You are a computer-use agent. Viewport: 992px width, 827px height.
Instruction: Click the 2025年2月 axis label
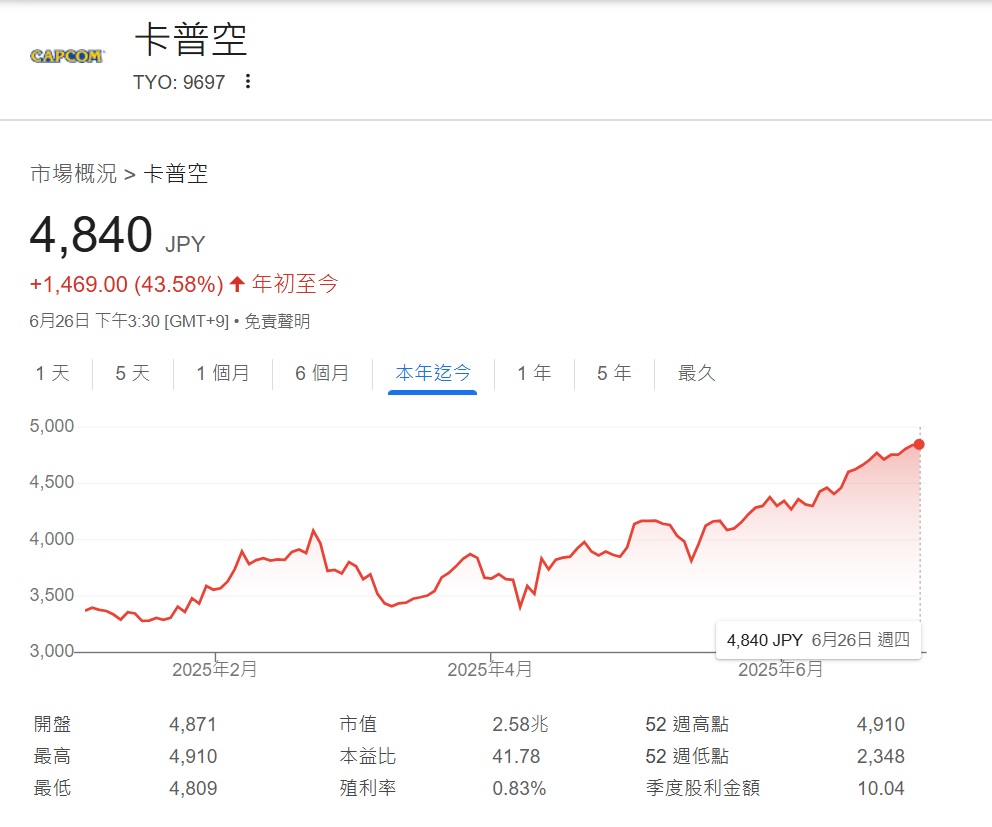tap(214, 669)
